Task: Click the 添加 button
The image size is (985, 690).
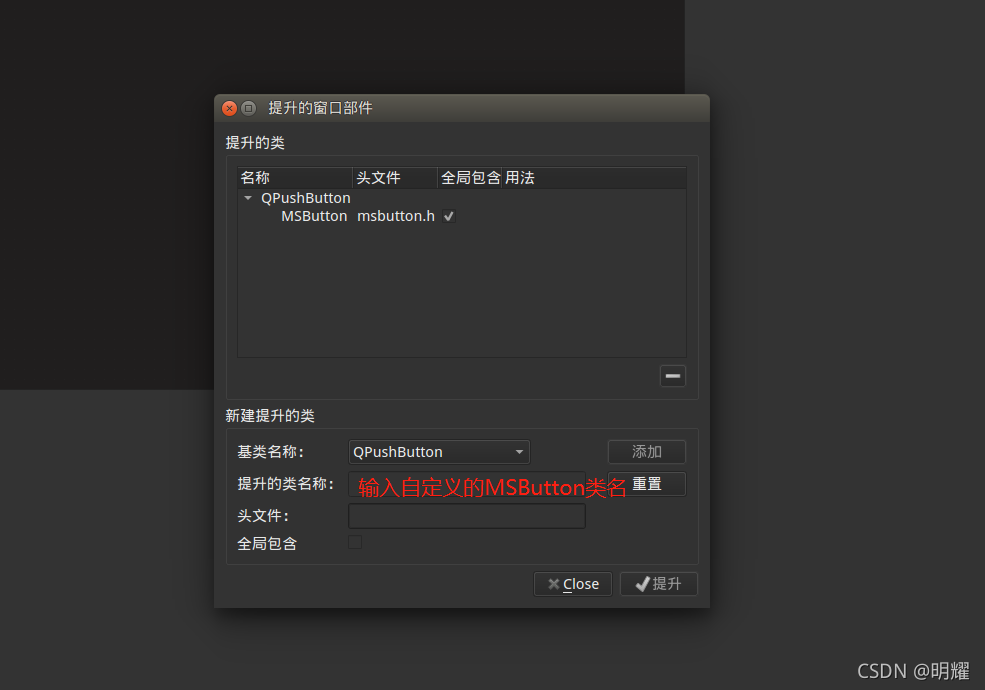Action: (646, 452)
